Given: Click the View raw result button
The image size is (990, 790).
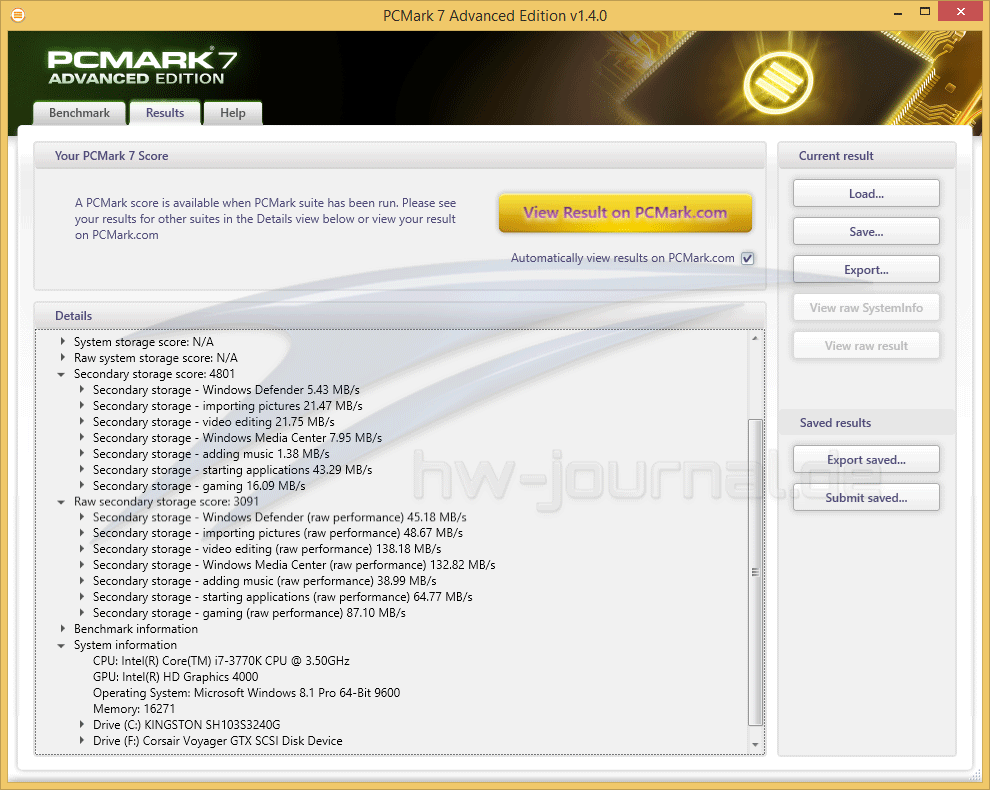Looking at the screenshot, I should coord(866,345).
